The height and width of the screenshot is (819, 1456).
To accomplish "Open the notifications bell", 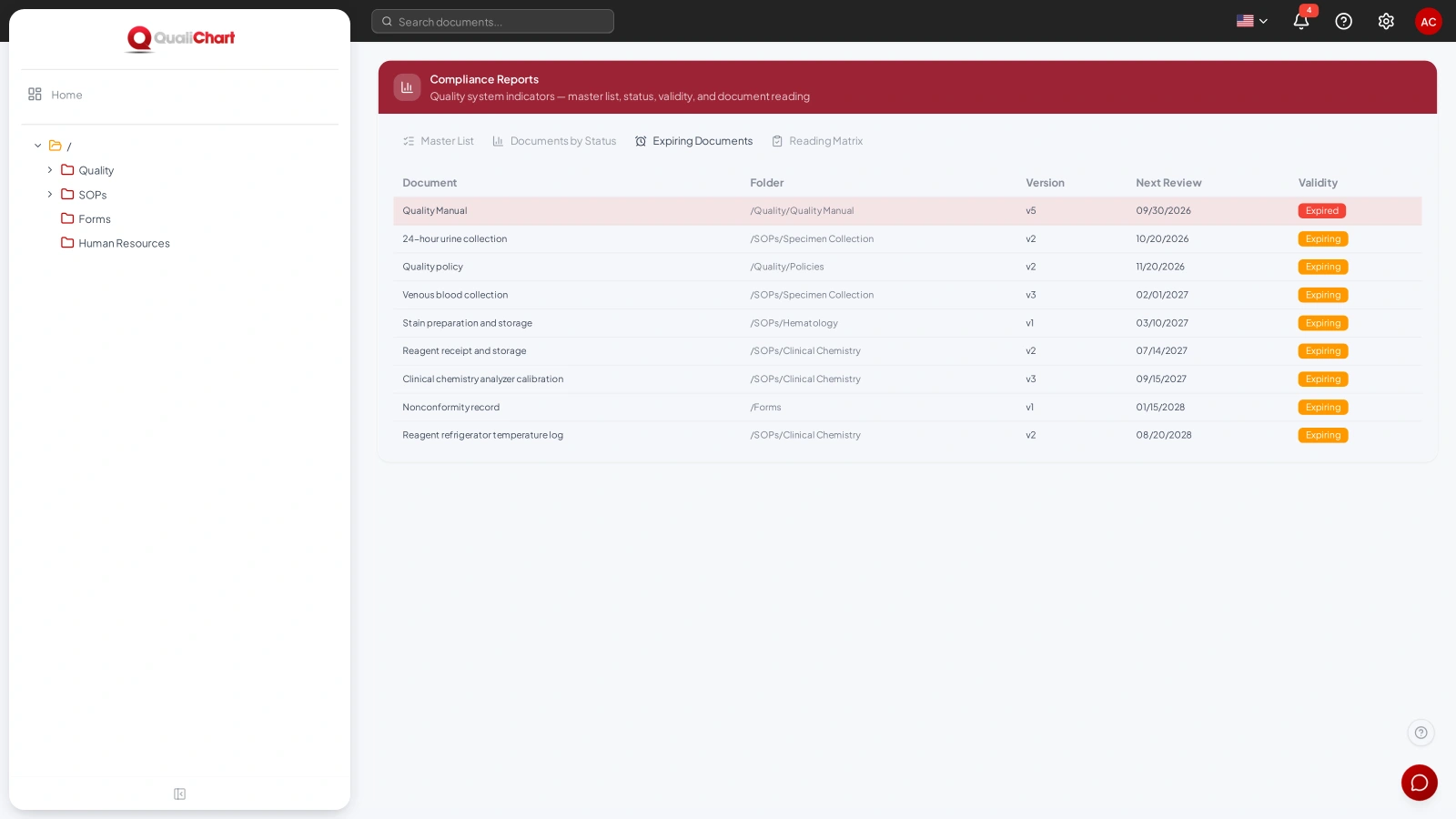I will coord(1300,21).
